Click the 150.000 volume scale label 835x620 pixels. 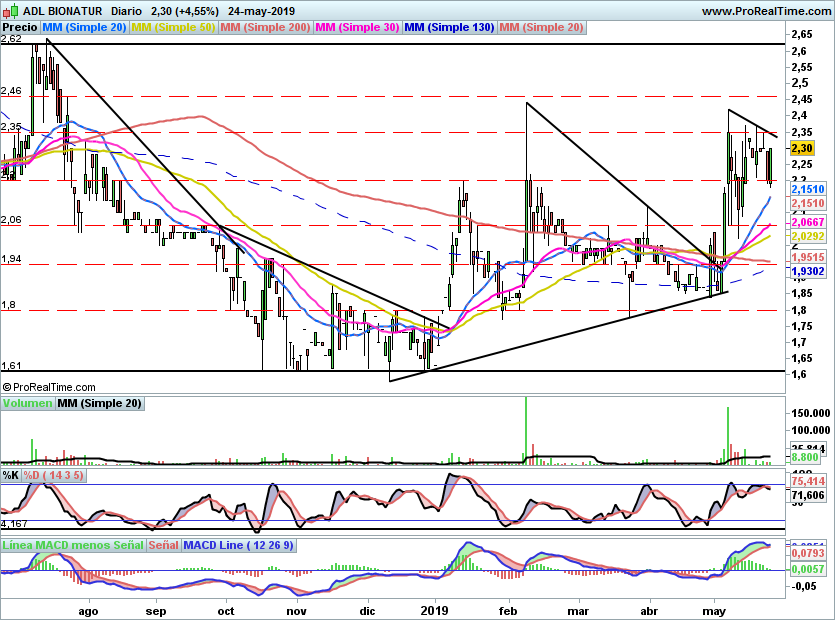point(811,413)
